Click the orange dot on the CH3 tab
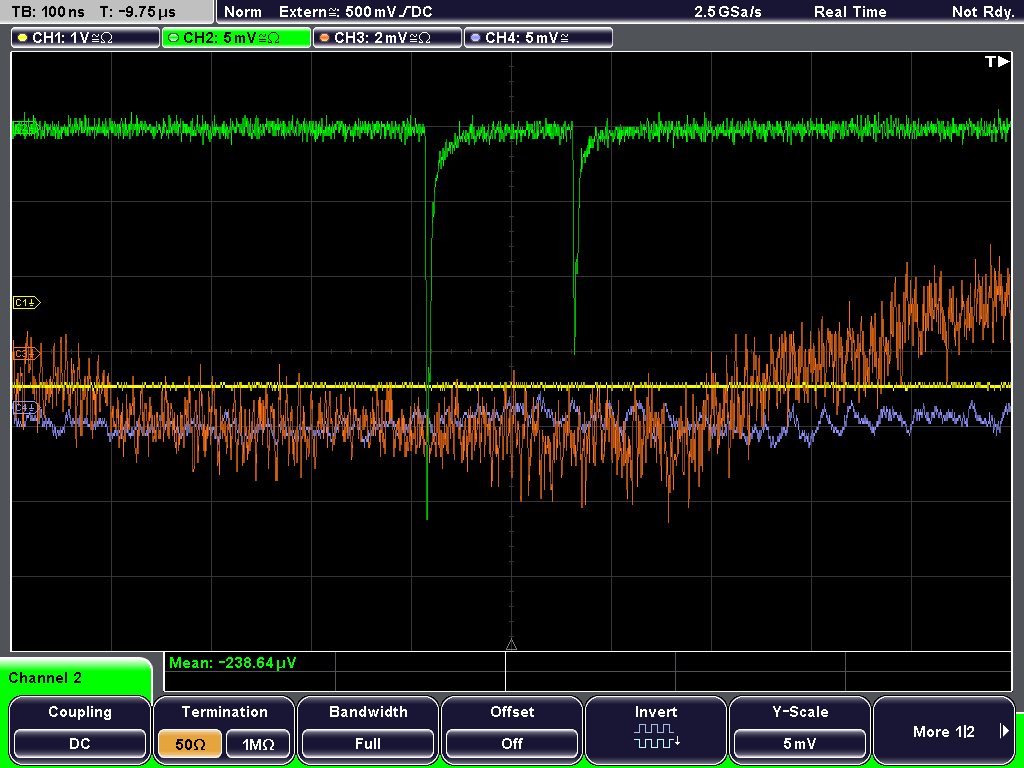Viewport: 1024px width, 768px height. click(325, 38)
